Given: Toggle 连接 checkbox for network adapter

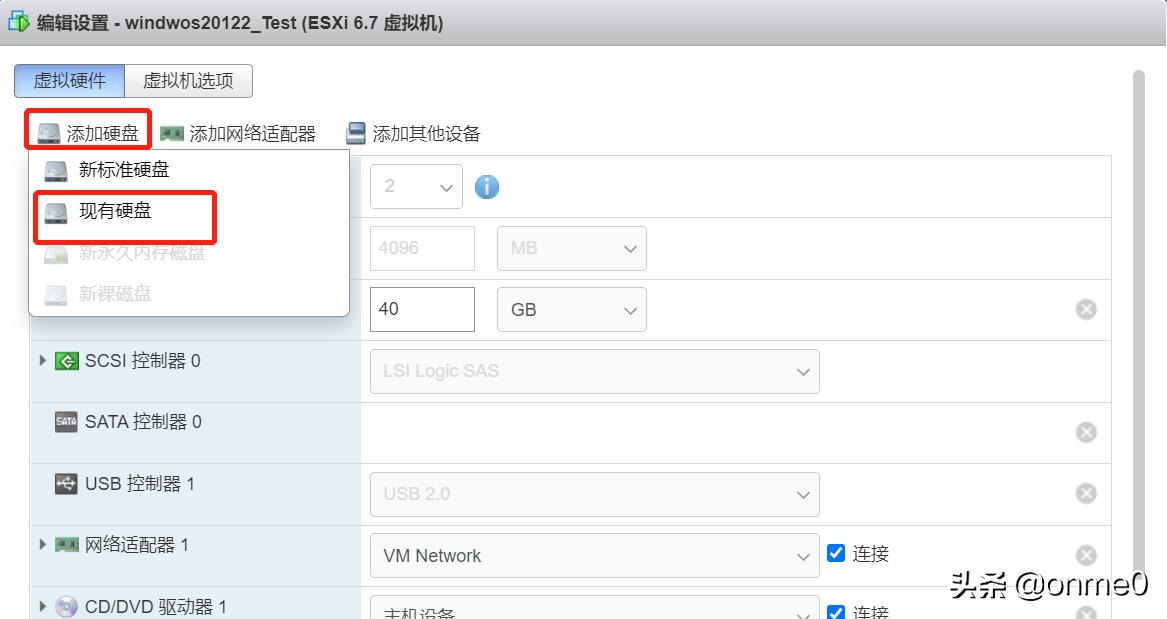Looking at the screenshot, I should point(836,553).
